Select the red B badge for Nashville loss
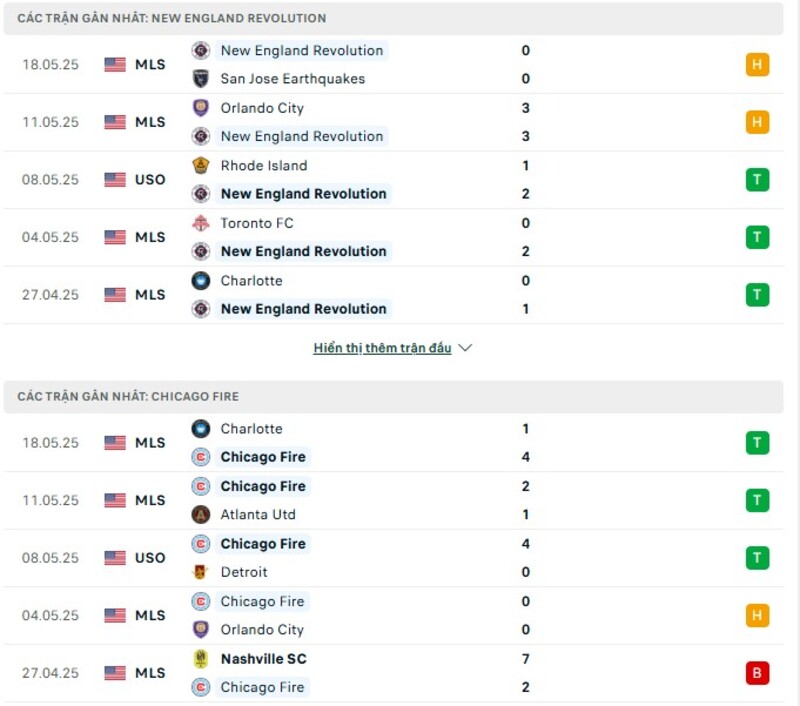The width and height of the screenshot is (800, 706). pyautogui.click(x=757, y=673)
